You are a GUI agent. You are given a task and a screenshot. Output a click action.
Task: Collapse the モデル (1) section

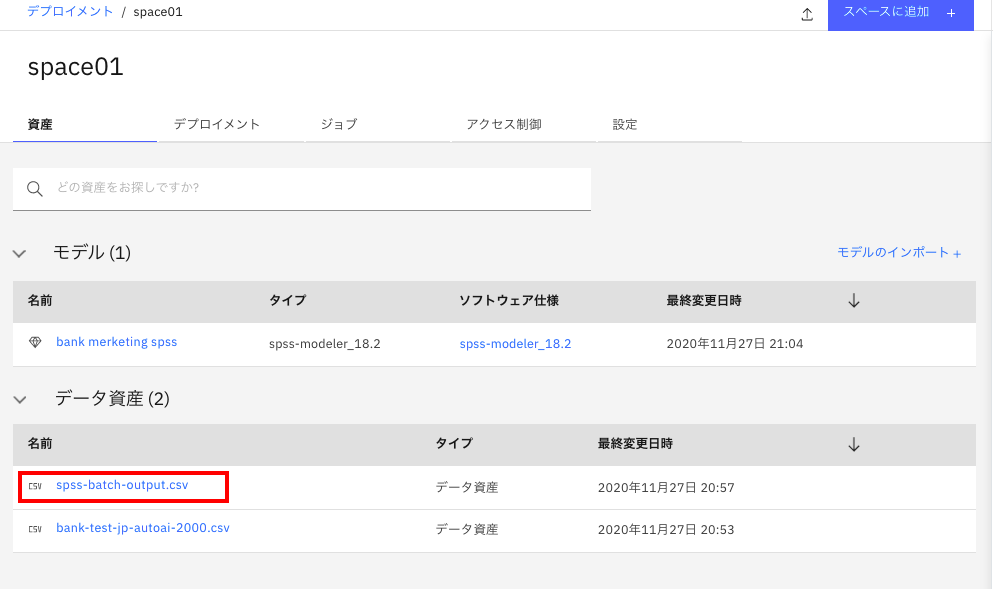(x=19, y=252)
